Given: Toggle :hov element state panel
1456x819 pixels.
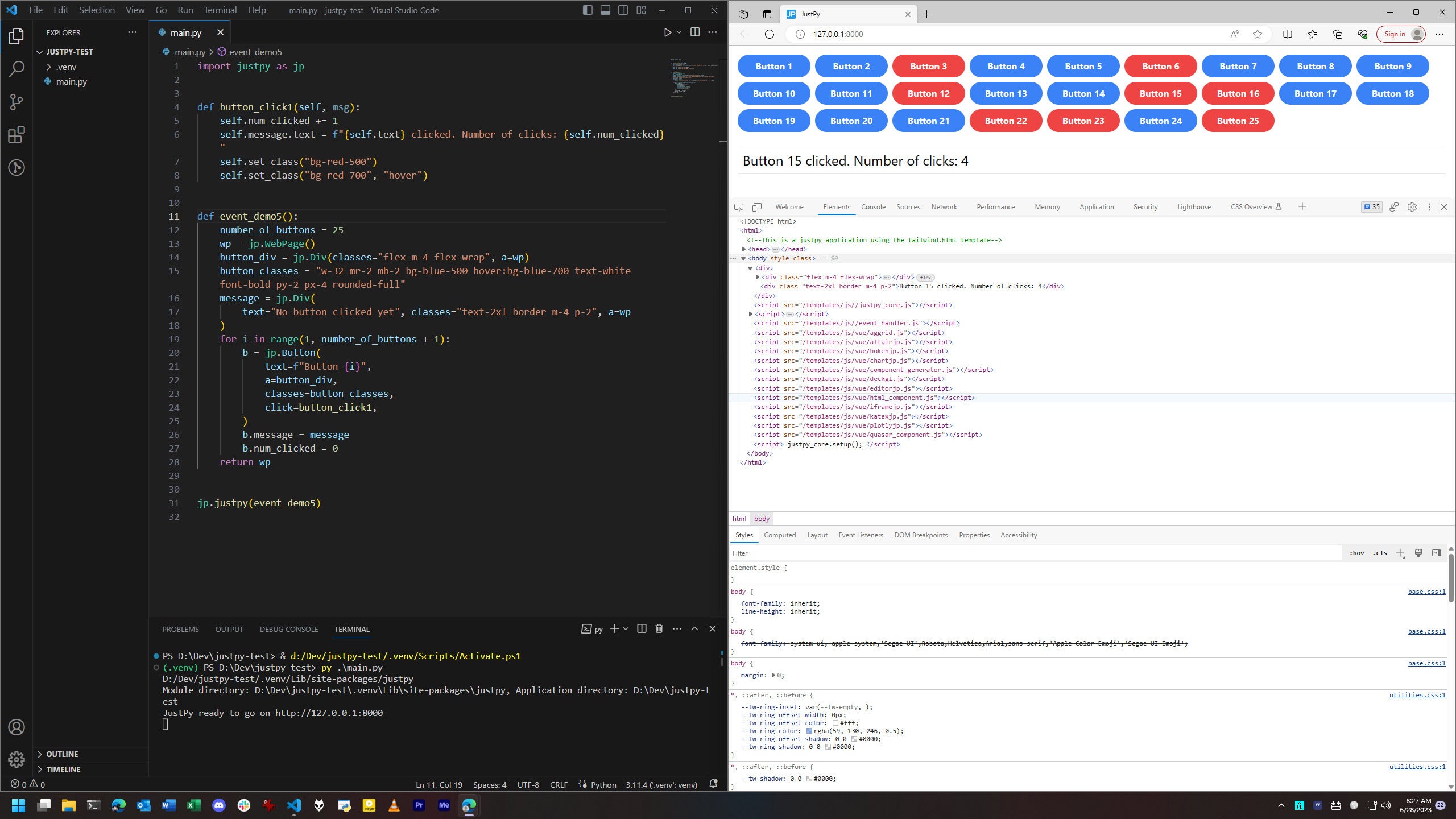Looking at the screenshot, I should click(1357, 553).
